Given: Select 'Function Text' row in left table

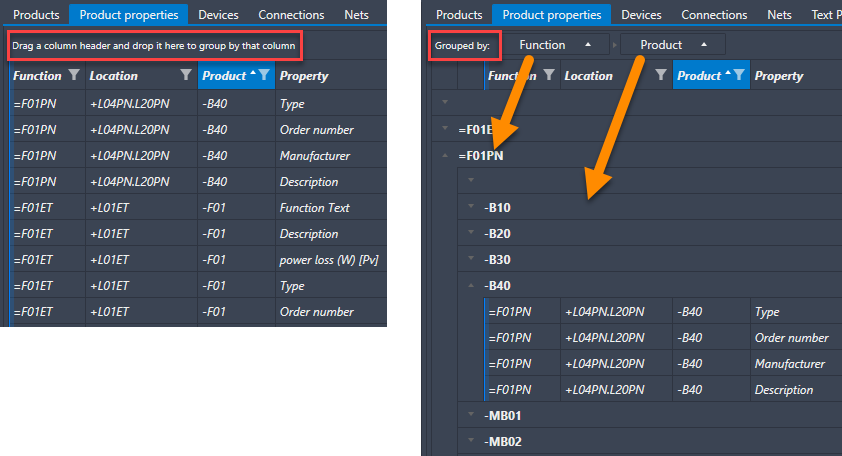Looking at the screenshot, I should click(x=315, y=208).
